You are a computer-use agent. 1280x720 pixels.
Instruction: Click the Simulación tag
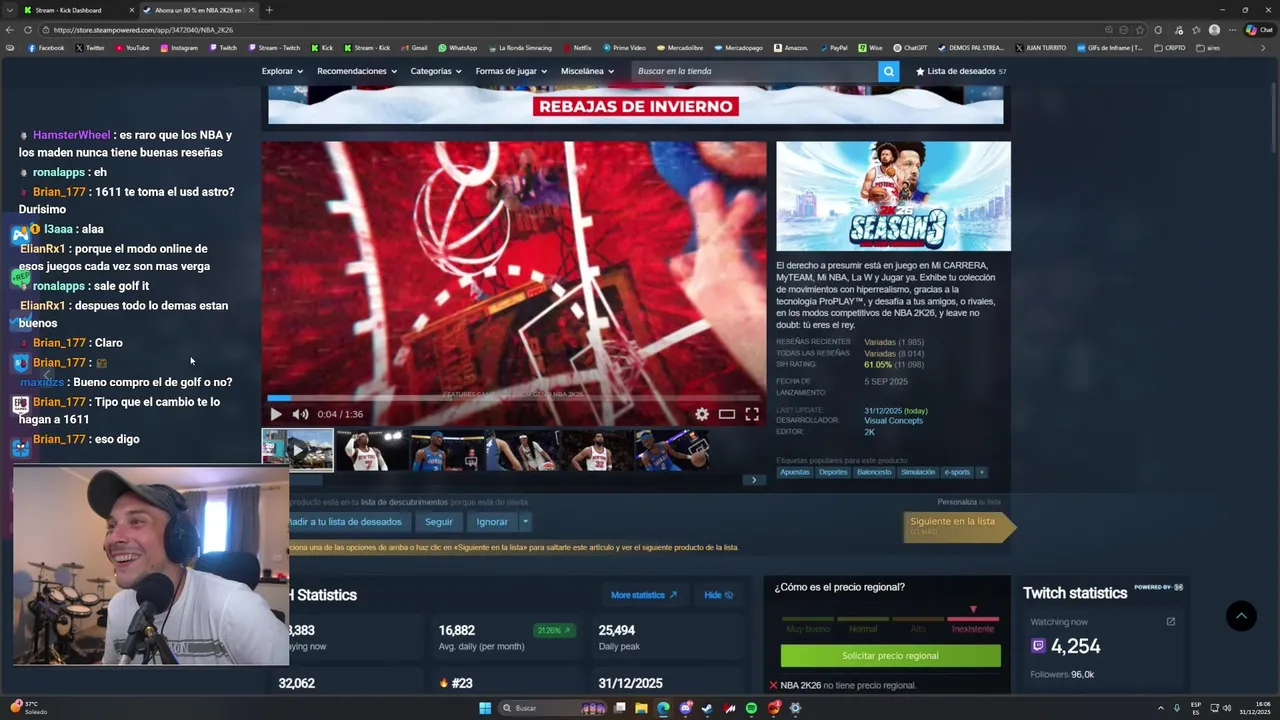pos(918,472)
